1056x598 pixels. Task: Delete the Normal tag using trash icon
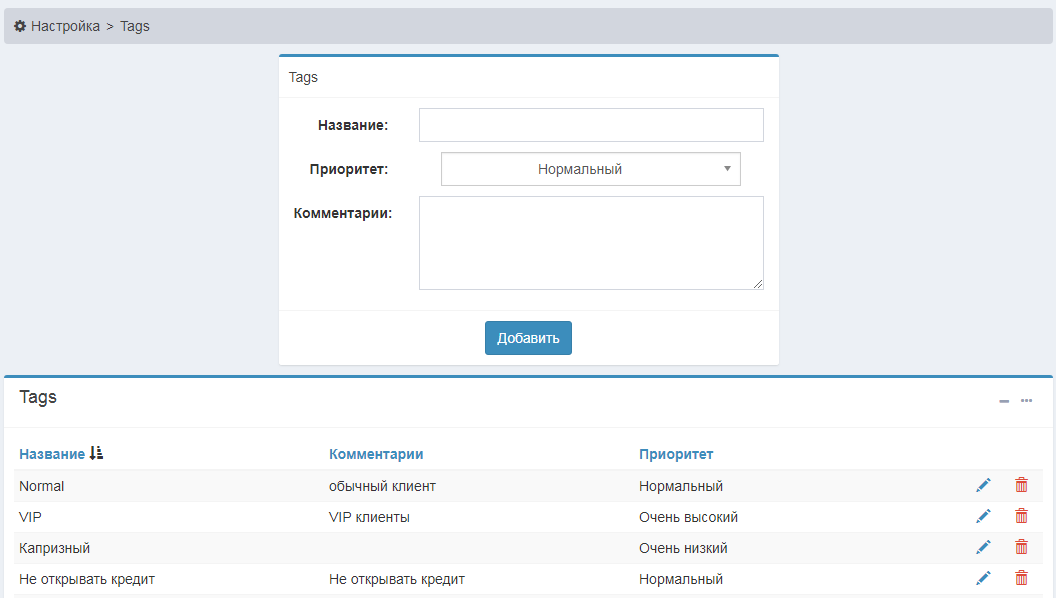click(1021, 485)
